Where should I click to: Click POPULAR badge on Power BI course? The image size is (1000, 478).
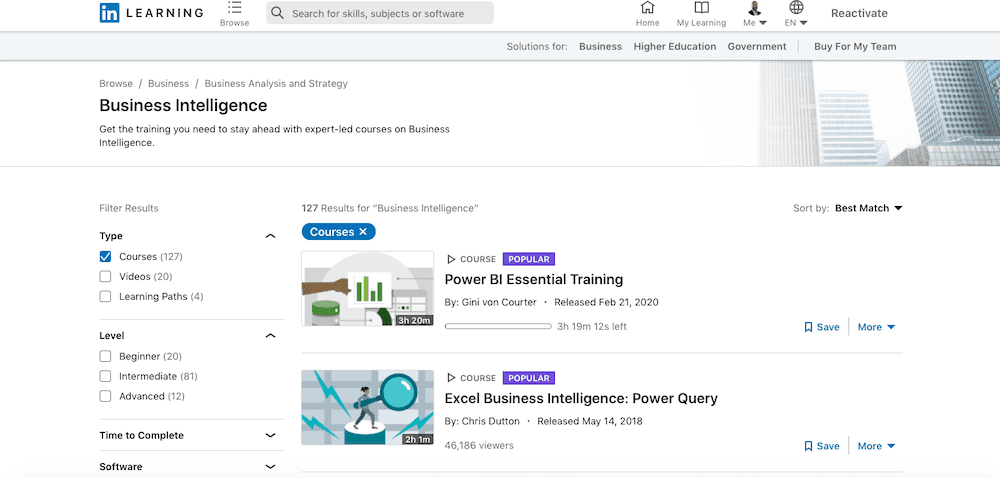pos(529,259)
